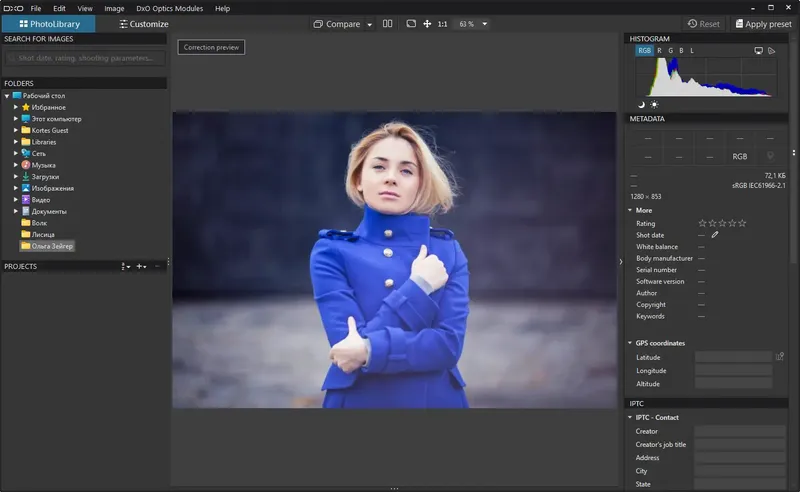The width and height of the screenshot is (800, 492).
Task: Click the highlight clipping sun icon
Action: (x=655, y=104)
